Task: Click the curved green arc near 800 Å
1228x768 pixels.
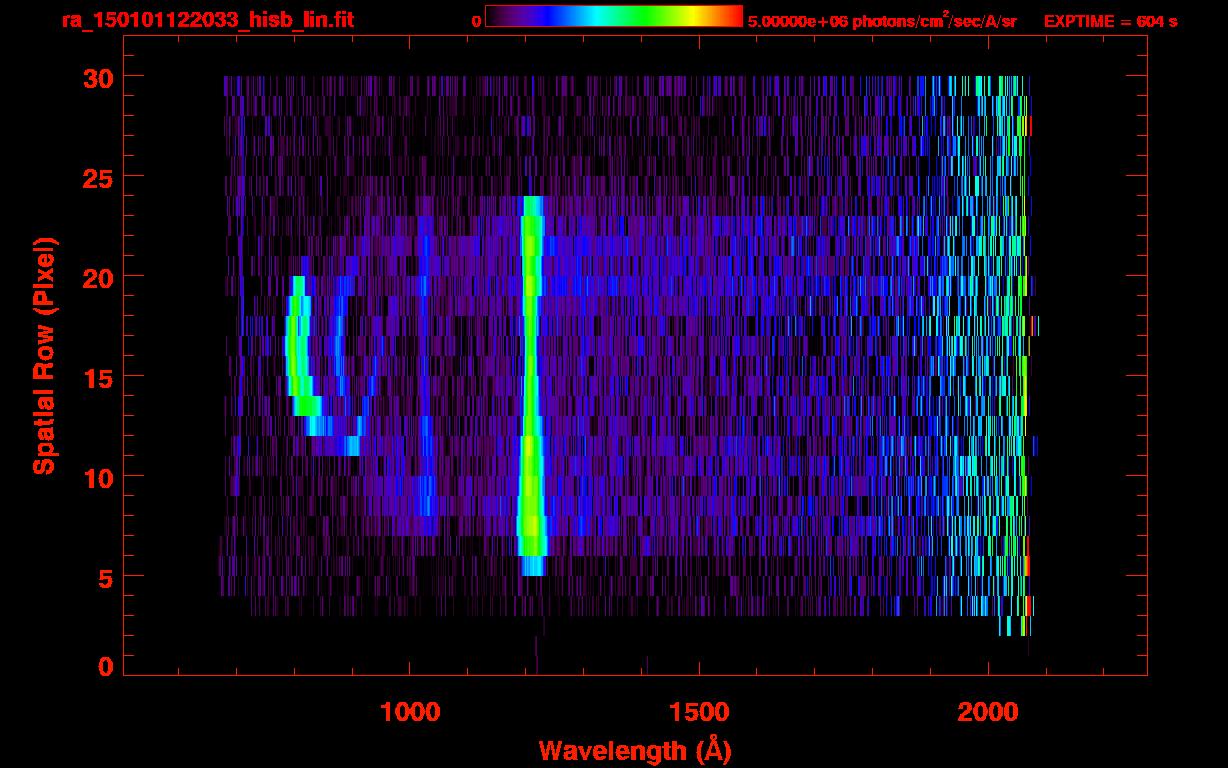Action: [296, 350]
